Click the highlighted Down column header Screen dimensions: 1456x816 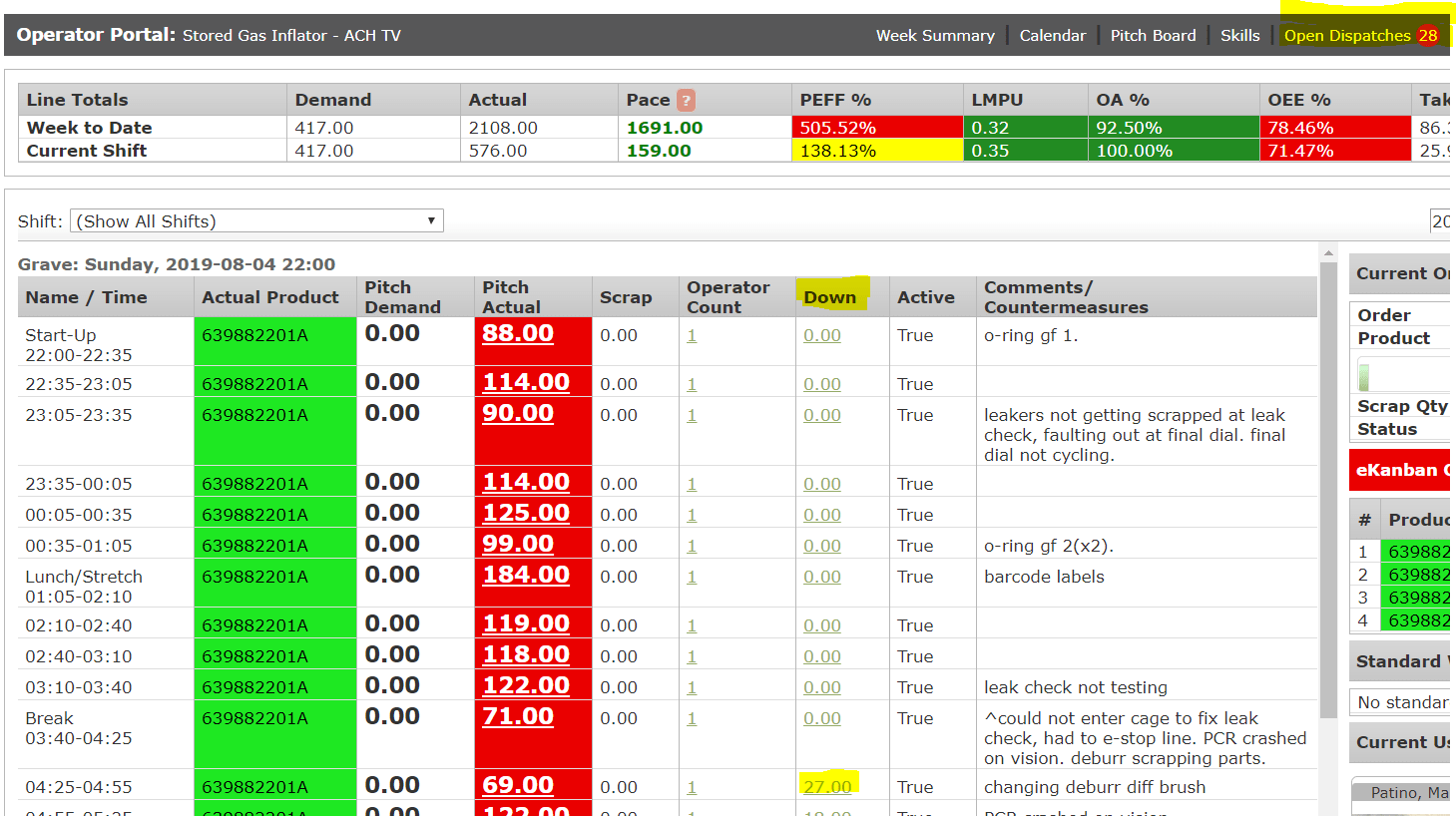click(x=831, y=296)
